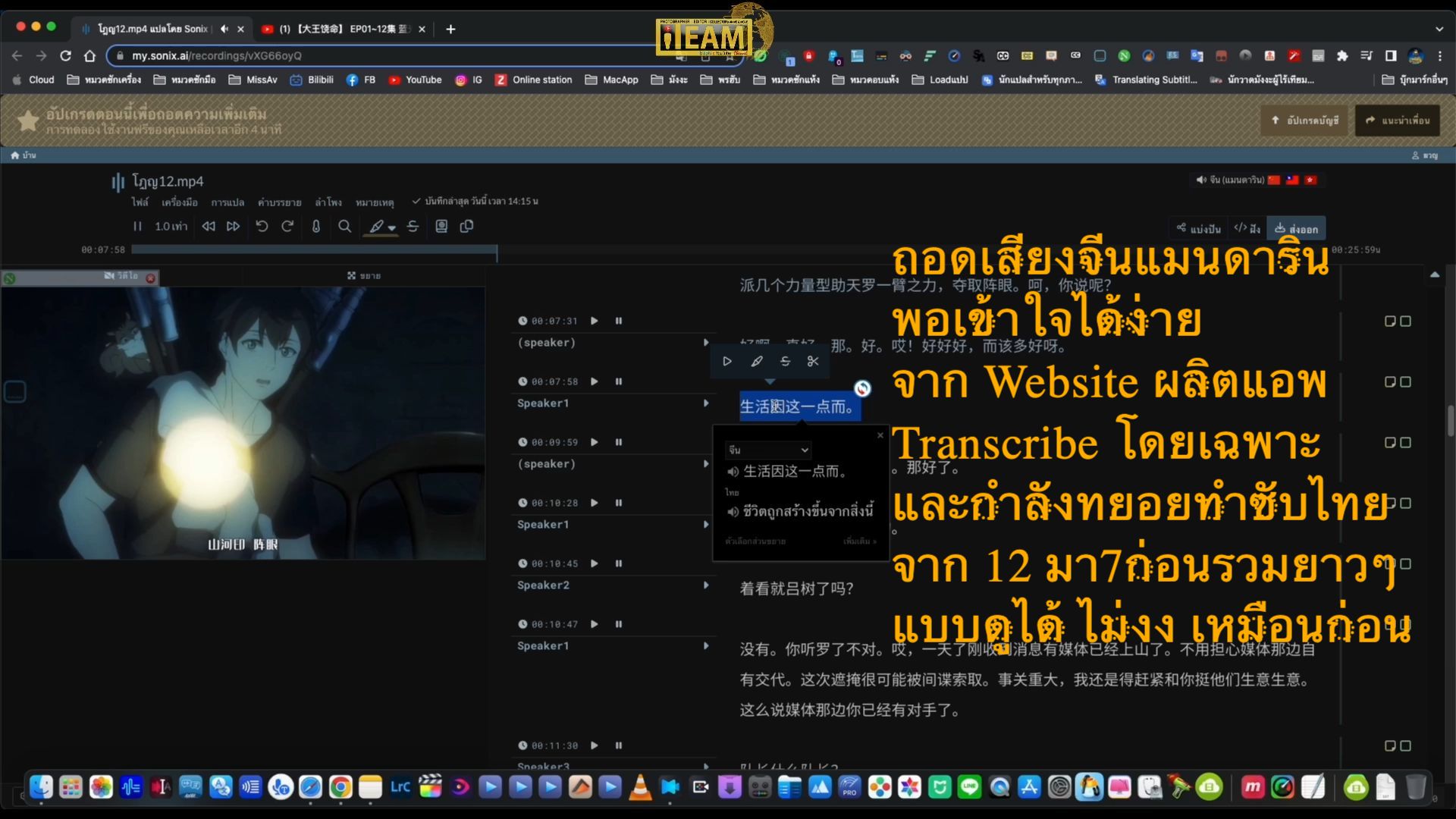Reload the page in Chrome
Screen dimensions: 1456x819
[65, 55]
